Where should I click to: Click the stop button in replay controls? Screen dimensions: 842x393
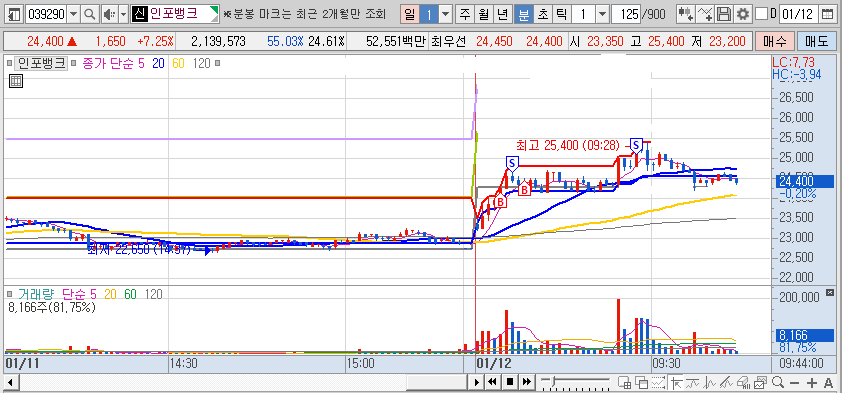[510, 382]
